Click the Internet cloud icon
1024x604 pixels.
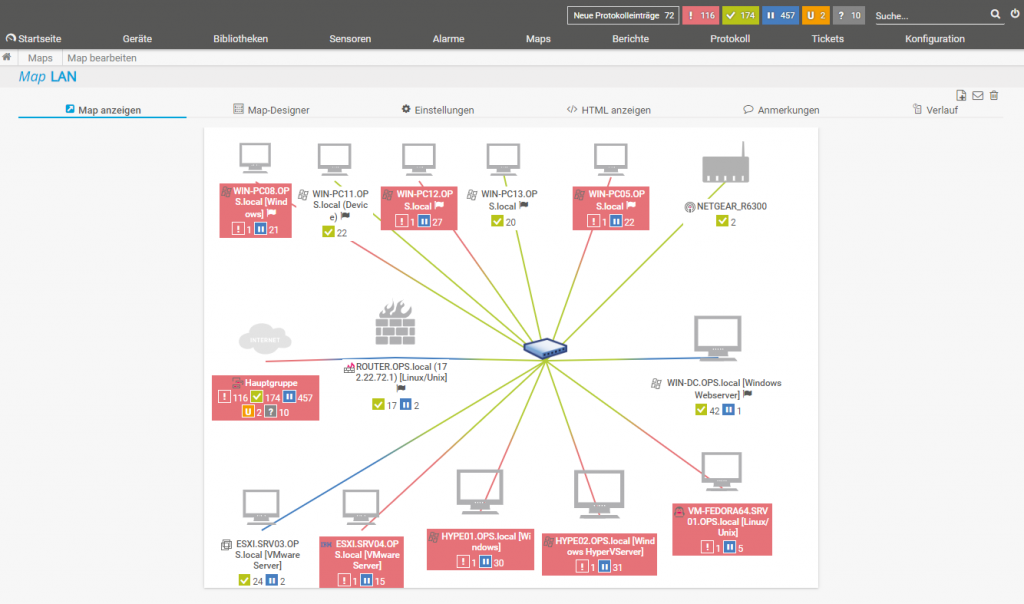click(x=264, y=340)
